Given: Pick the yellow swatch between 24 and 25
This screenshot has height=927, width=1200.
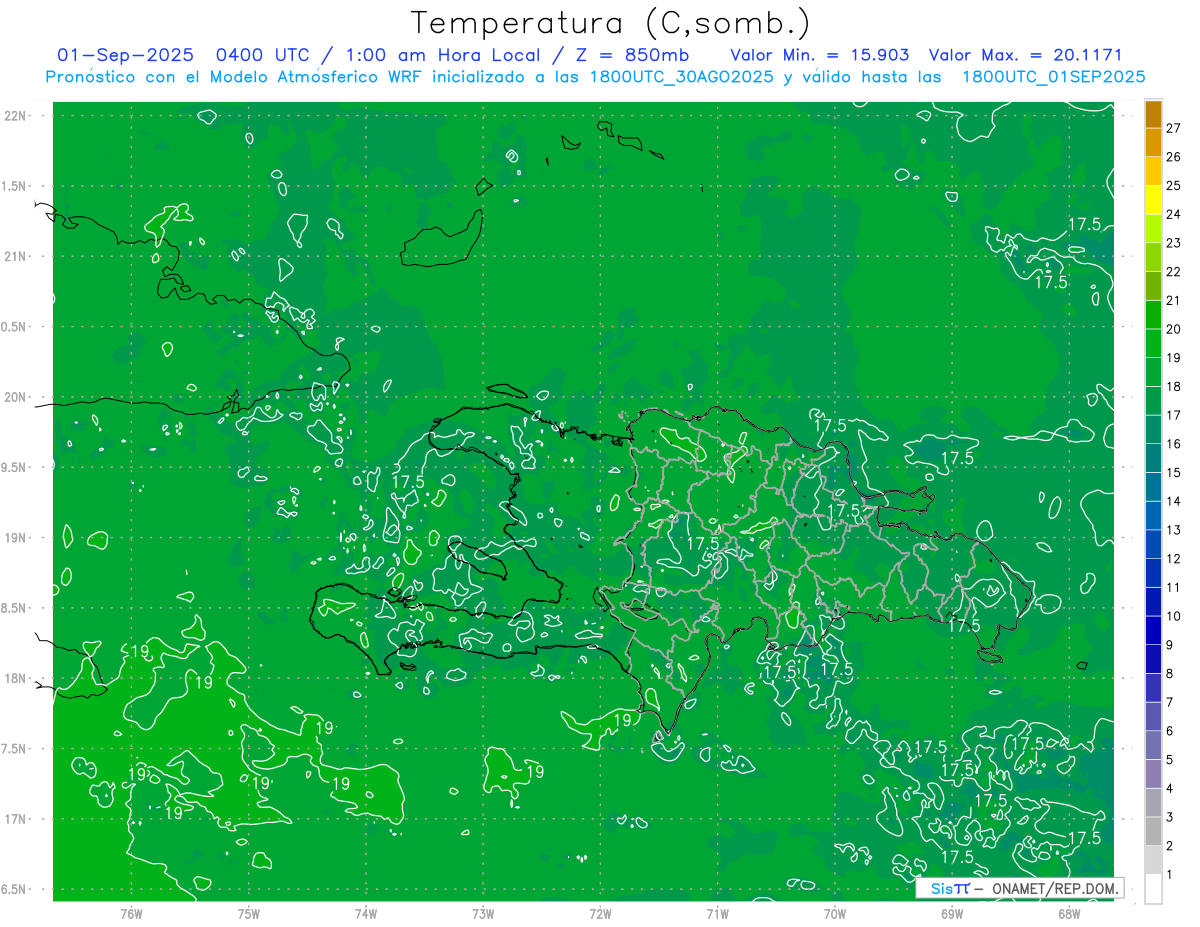Looking at the screenshot, I should (x=1153, y=200).
